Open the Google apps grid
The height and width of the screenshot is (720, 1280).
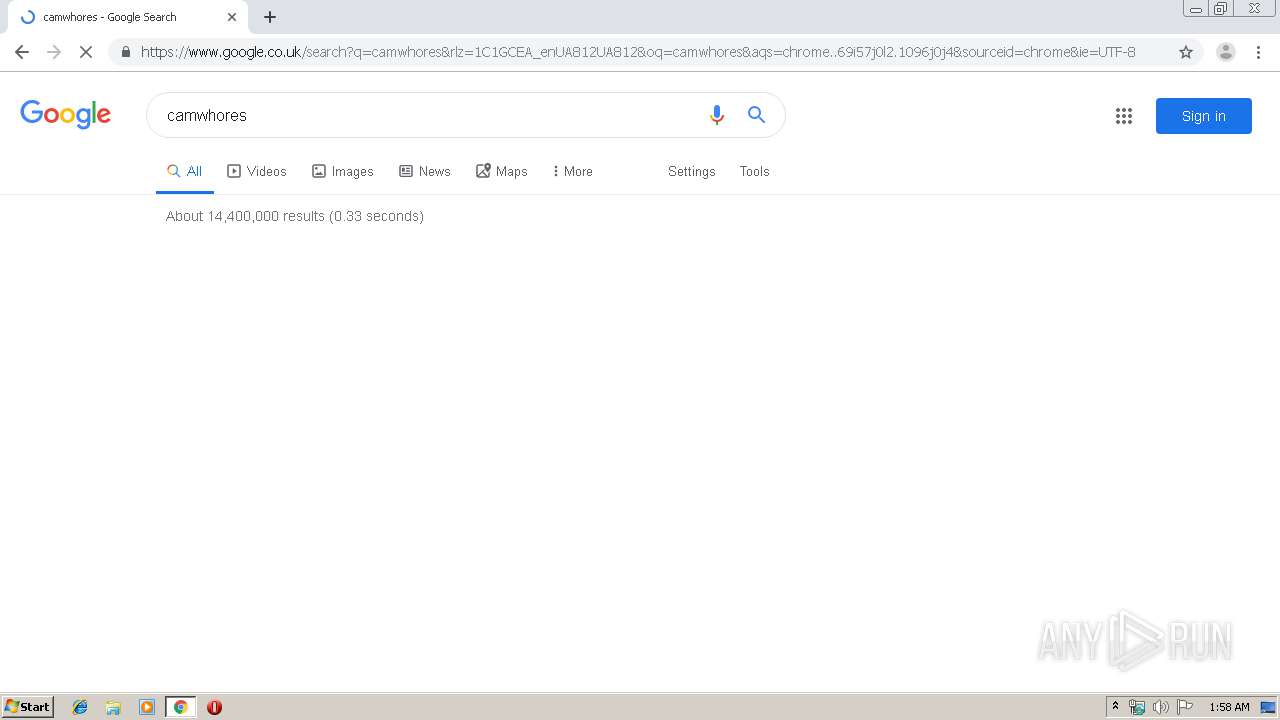point(1124,116)
